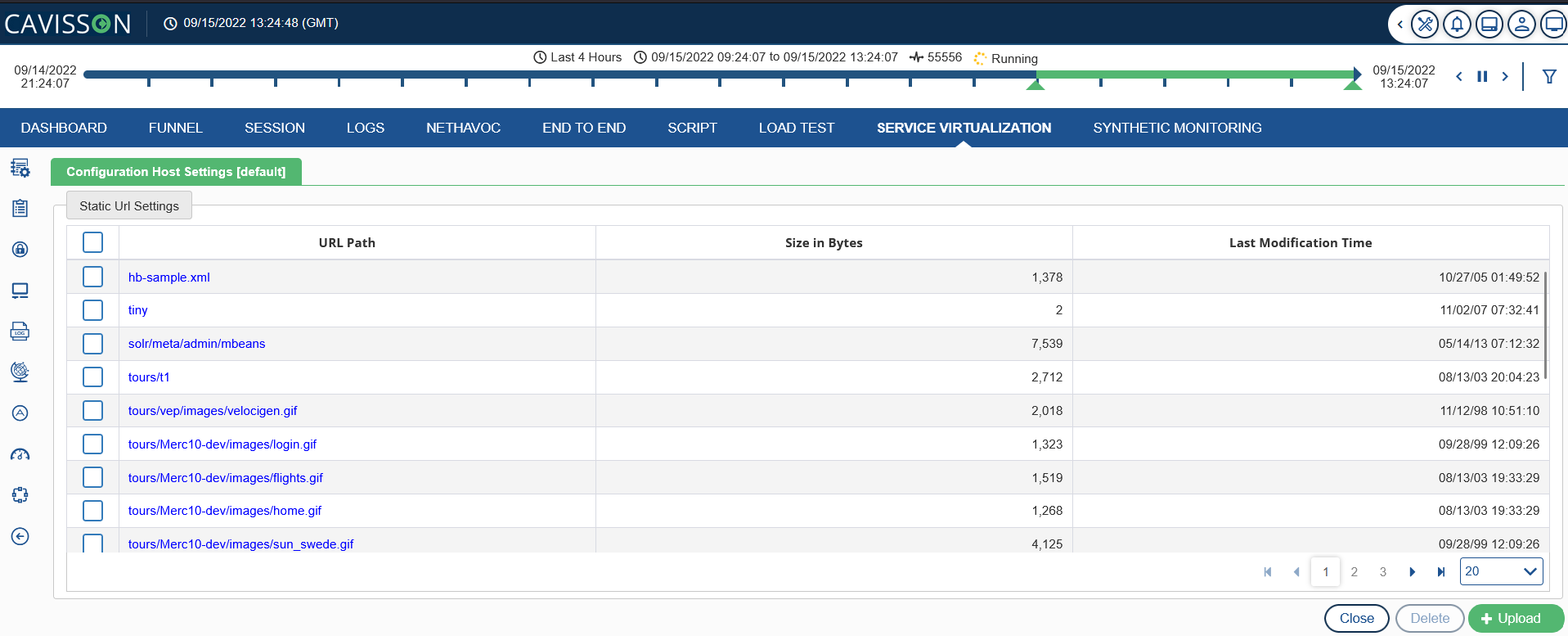Select the Static Url Settings tab
The height and width of the screenshot is (636, 1568).
129,206
